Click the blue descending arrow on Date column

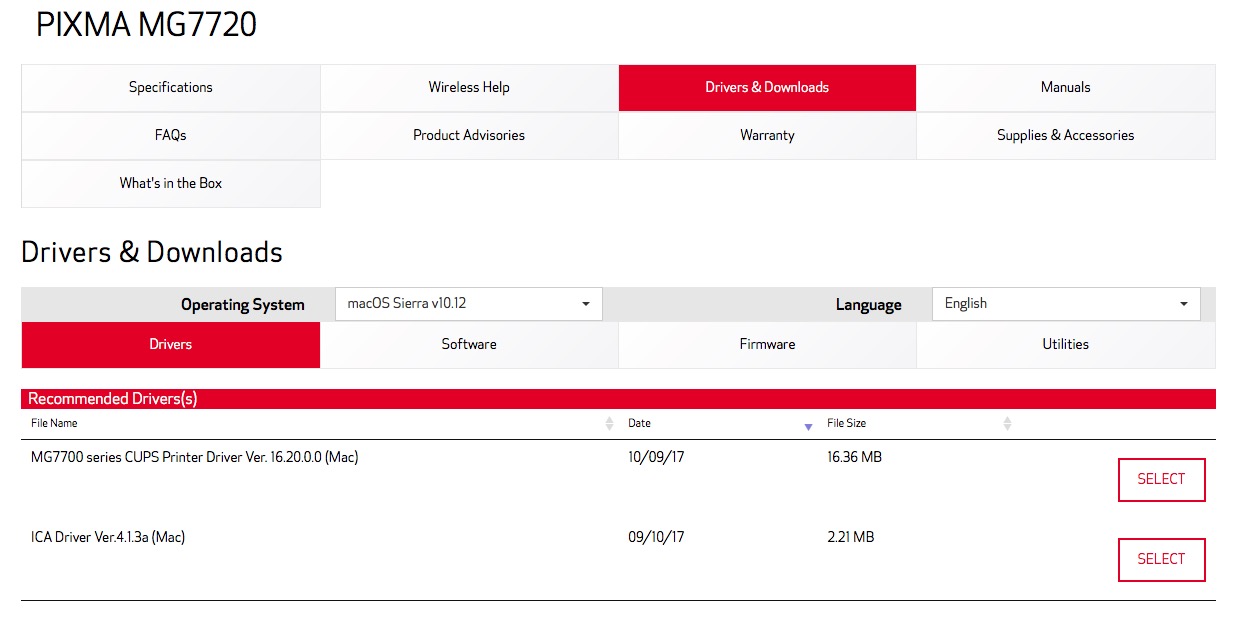808,426
